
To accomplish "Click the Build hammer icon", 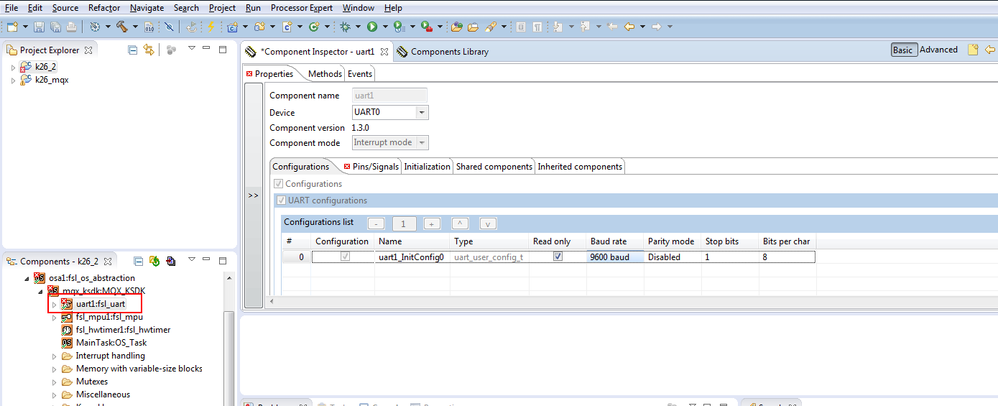I will pos(122,27).
